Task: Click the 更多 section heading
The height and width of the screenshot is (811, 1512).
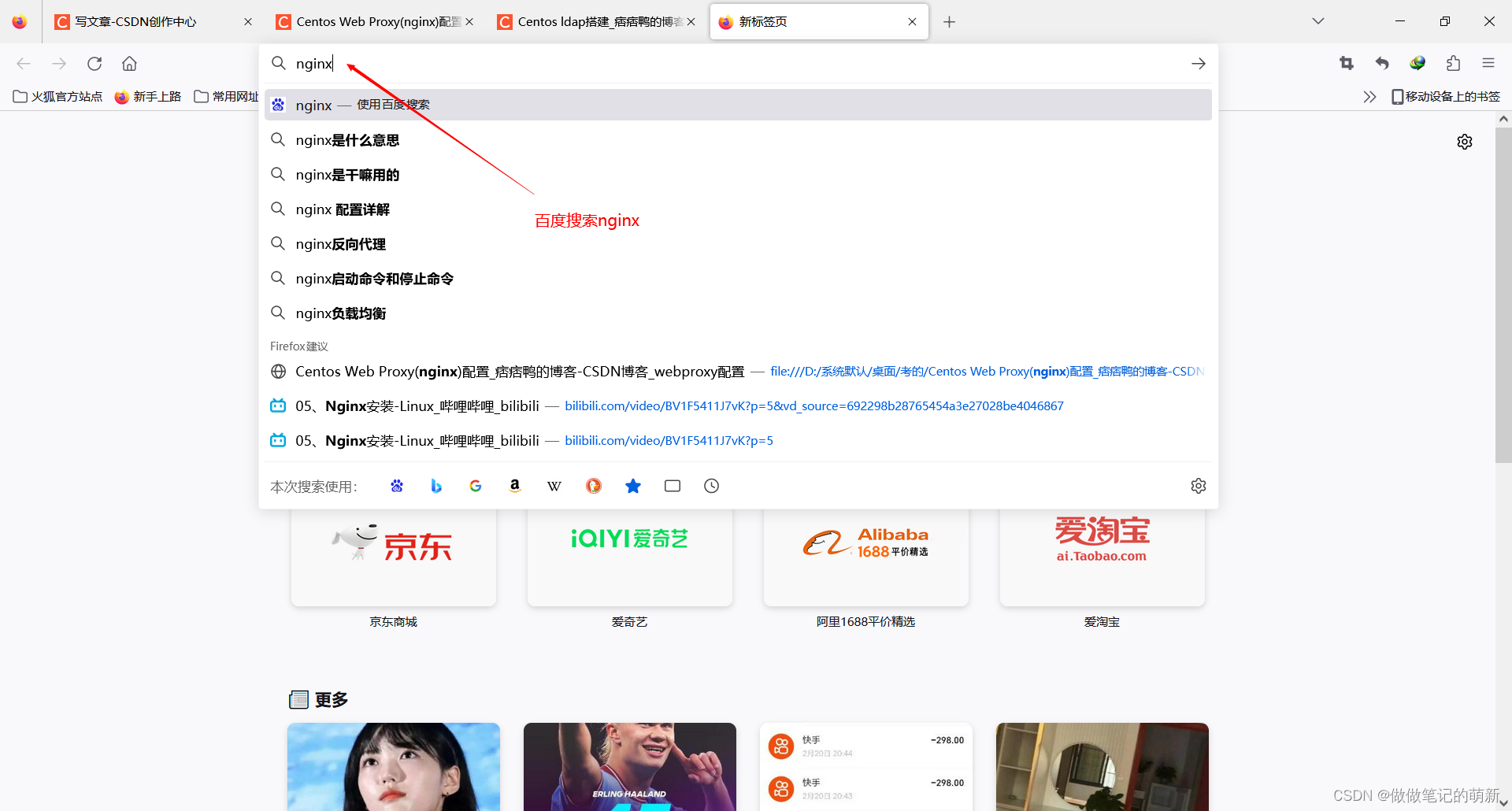Action: click(x=332, y=700)
